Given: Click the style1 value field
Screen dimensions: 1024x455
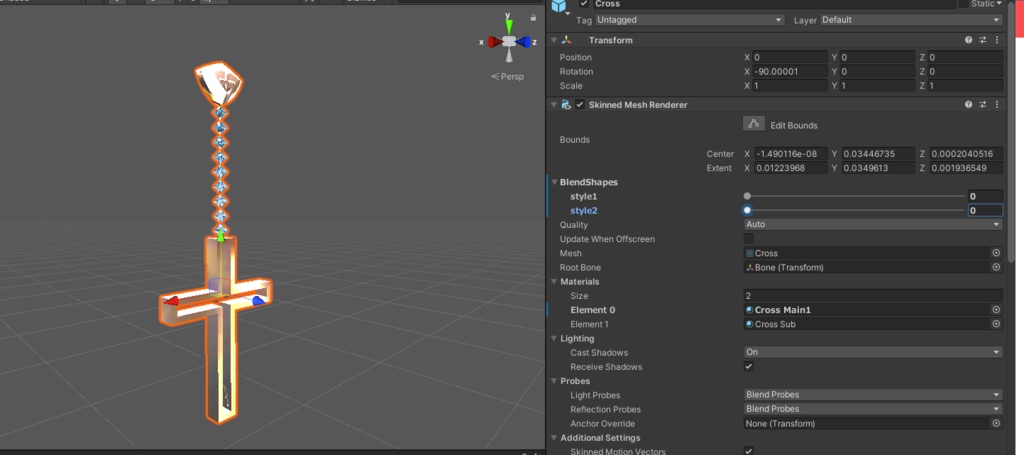Looking at the screenshot, I should 985,196.
